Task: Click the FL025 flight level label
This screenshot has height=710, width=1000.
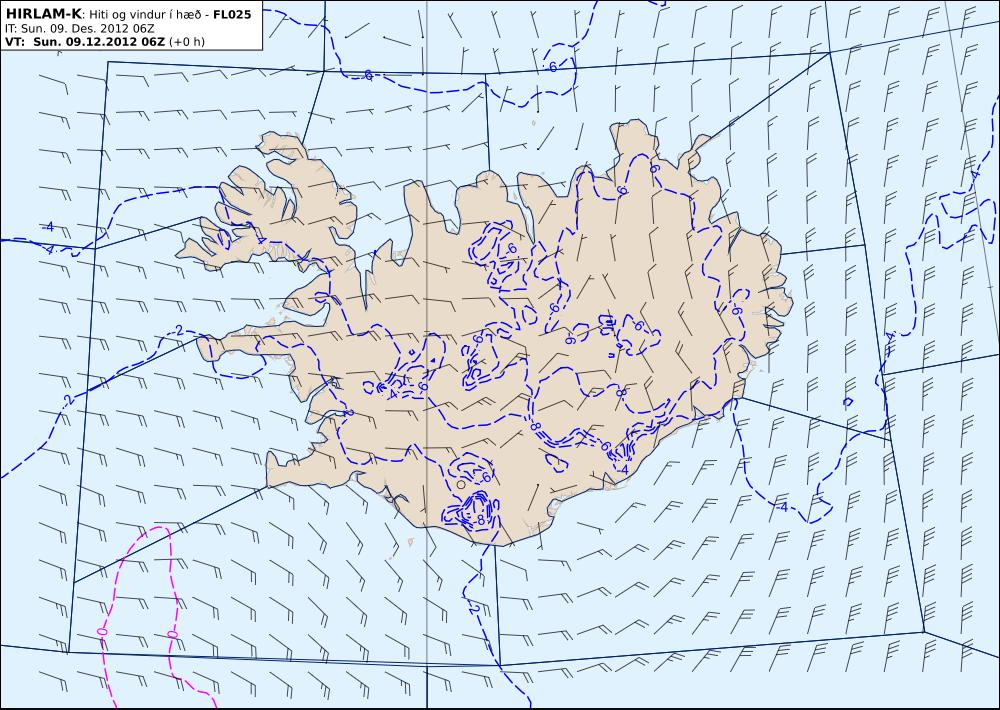Action: tap(232, 15)
